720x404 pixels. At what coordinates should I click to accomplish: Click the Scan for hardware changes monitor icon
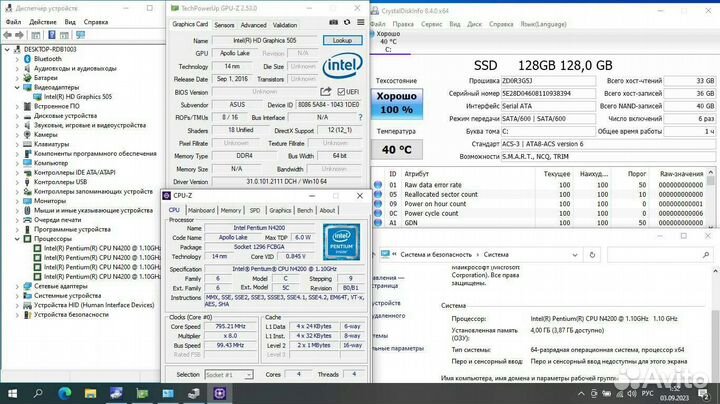pos(80,35)
